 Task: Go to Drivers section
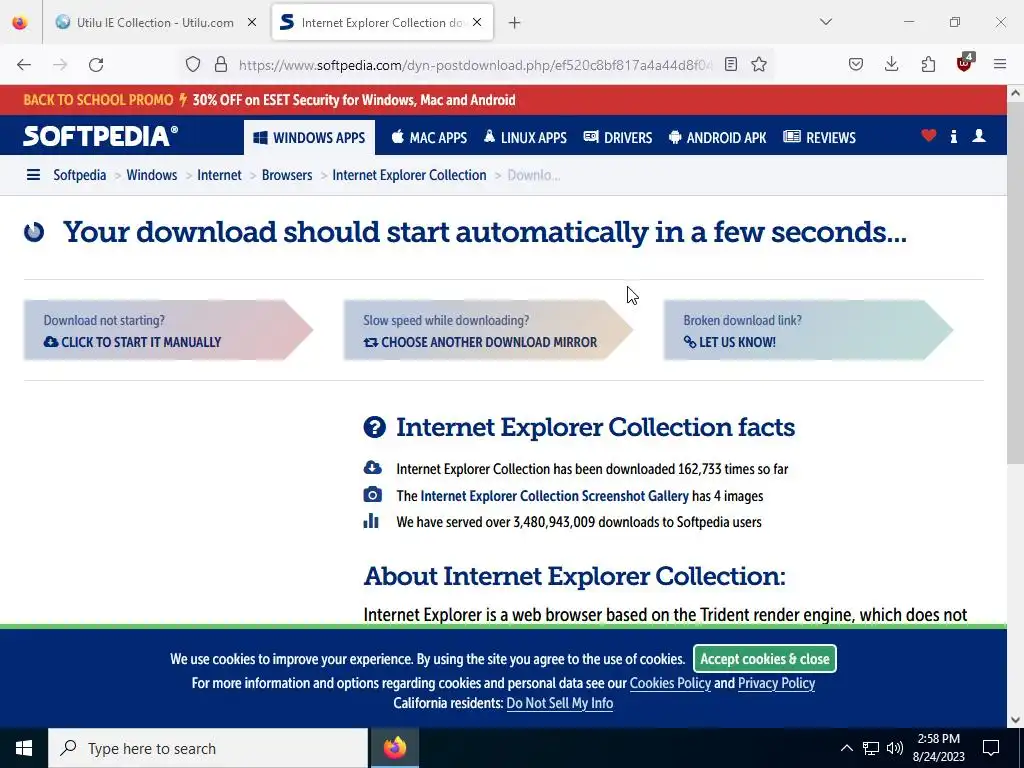pos(618,137)
